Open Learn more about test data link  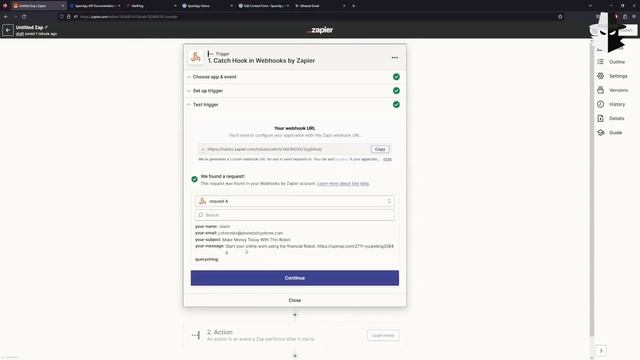click(343, 184)
